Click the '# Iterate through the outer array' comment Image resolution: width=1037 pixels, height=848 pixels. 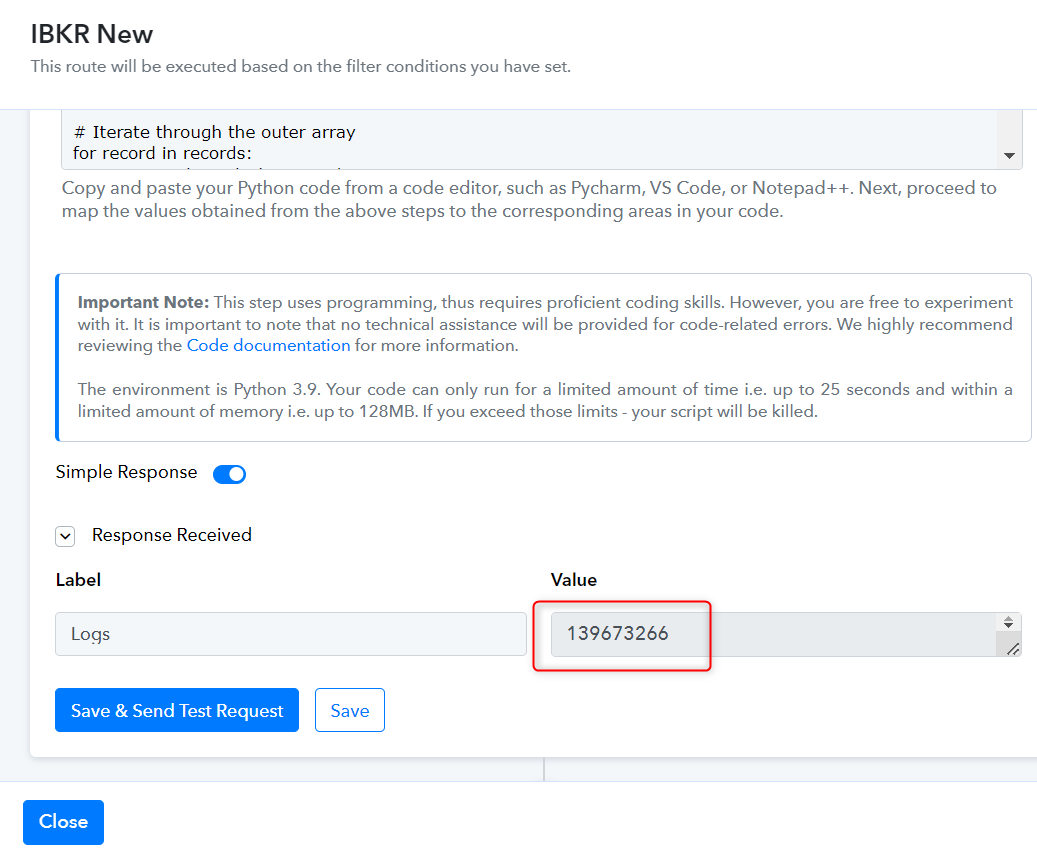(215, 132)
